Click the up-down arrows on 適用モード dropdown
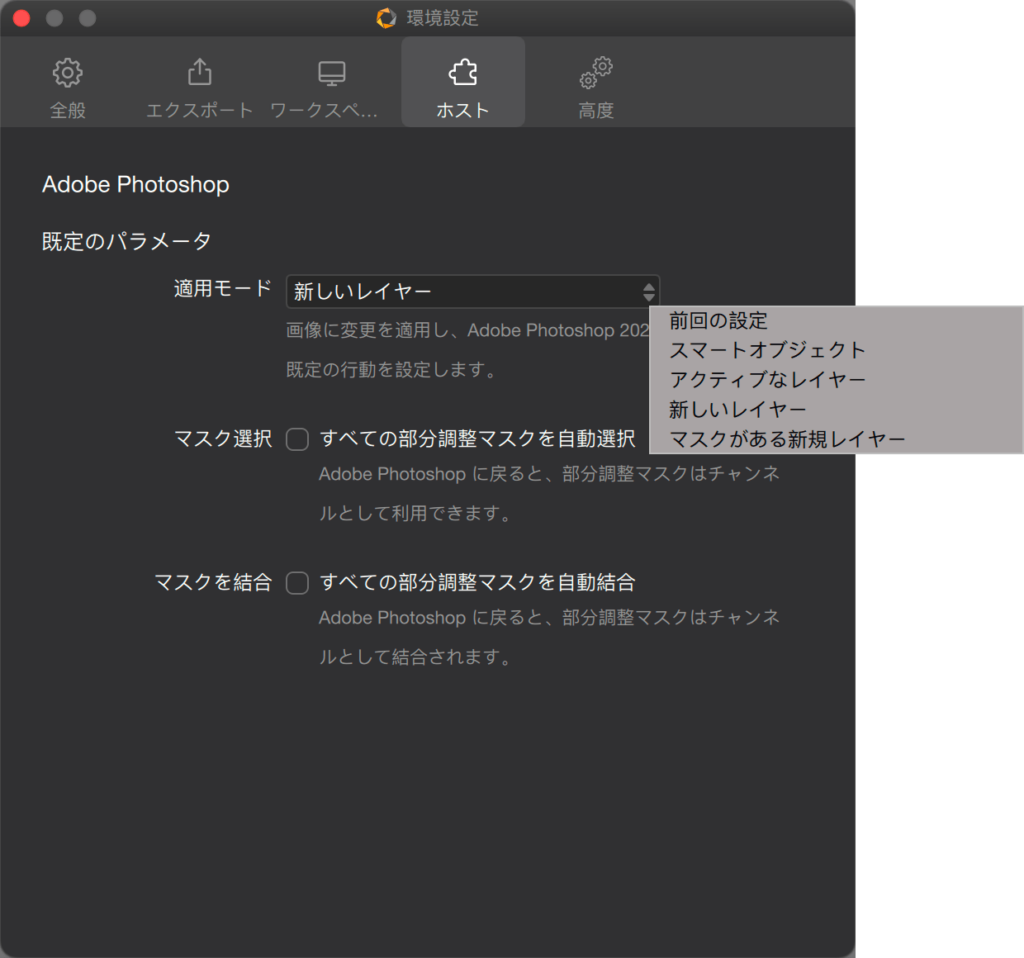This screenshot has height=958, width=1024. [648, 291]
